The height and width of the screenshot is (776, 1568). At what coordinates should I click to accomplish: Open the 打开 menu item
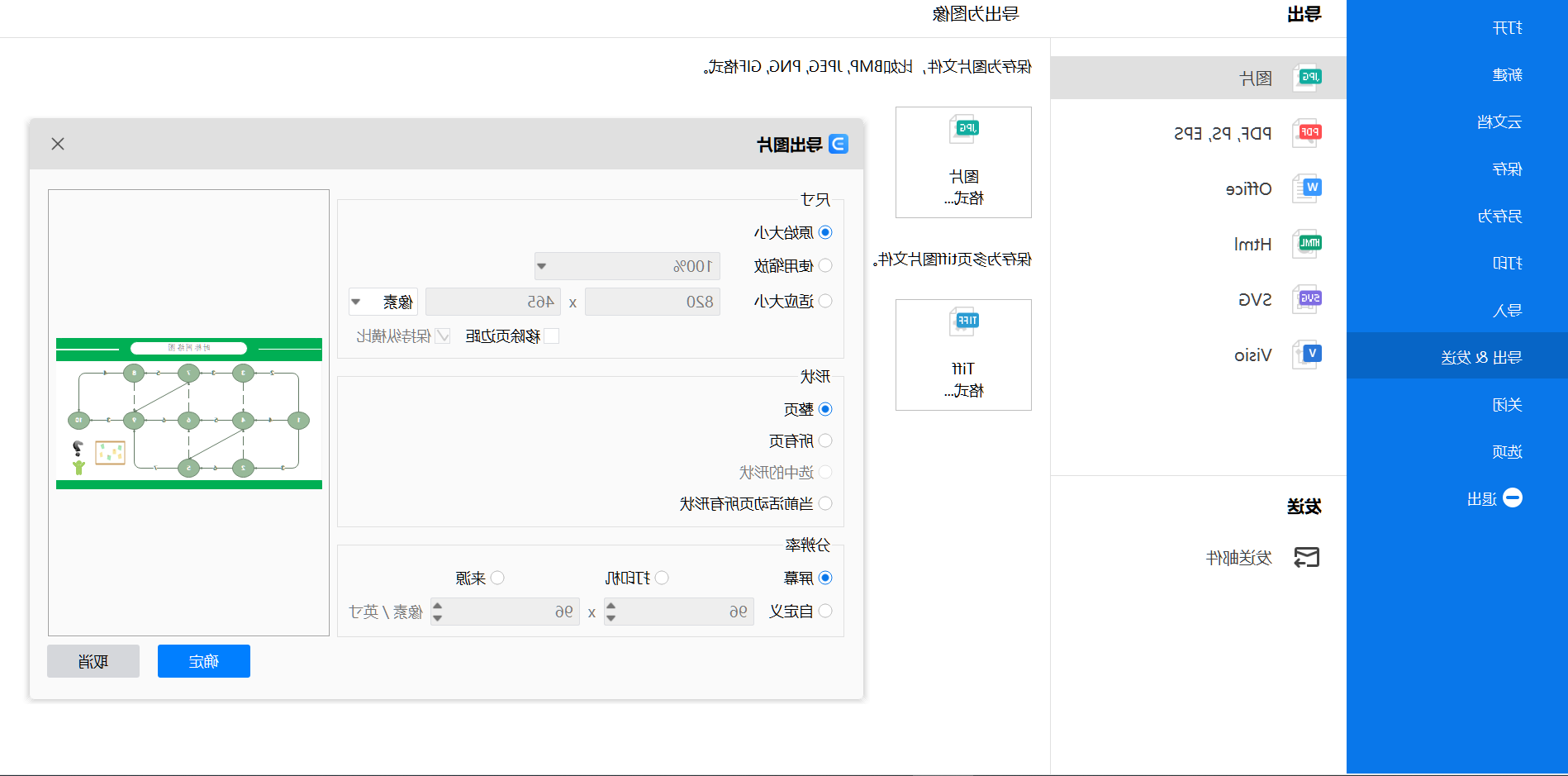pos(1508,28)
